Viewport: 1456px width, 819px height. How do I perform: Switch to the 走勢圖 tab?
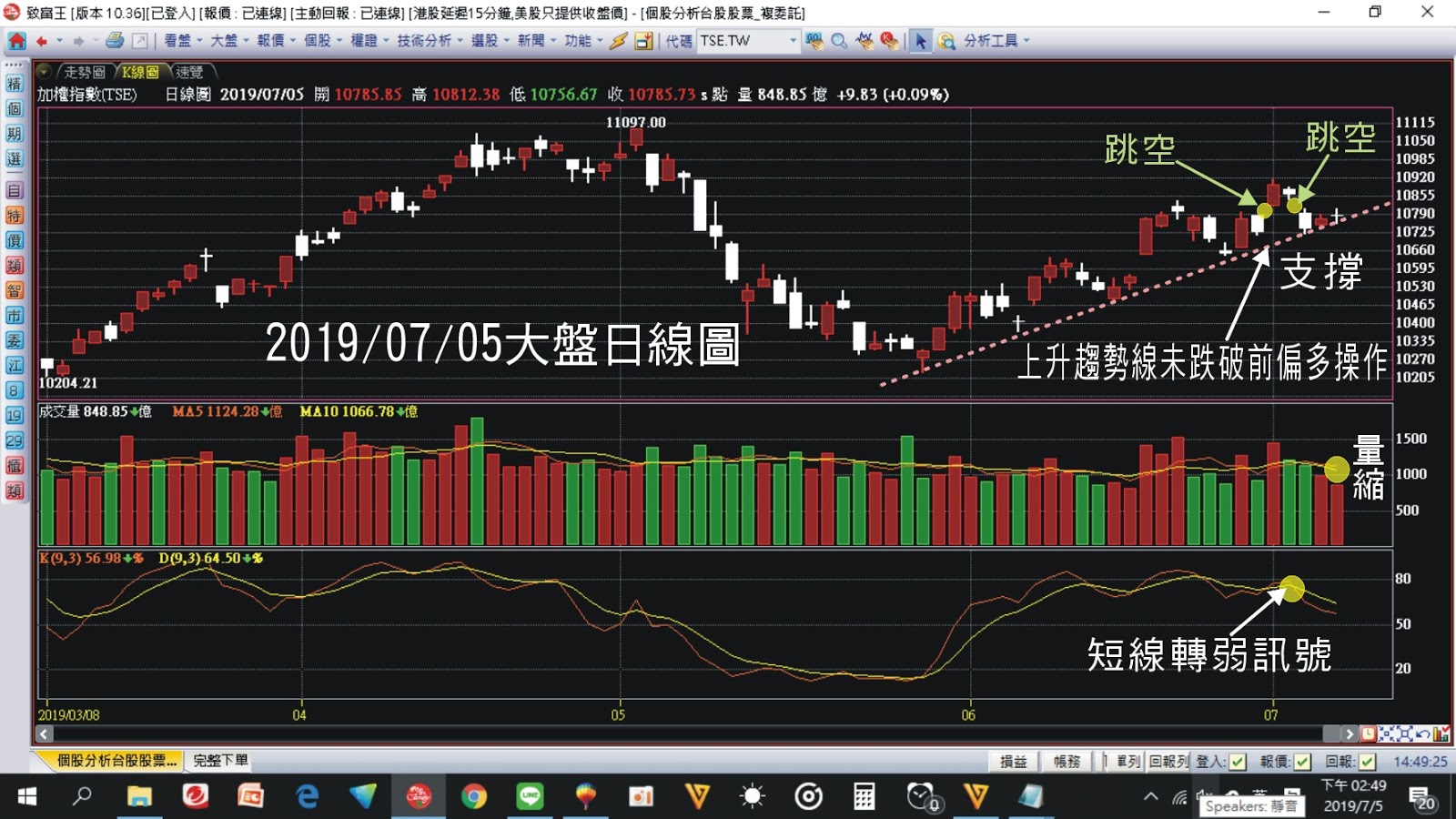click(x=85, y=72)
